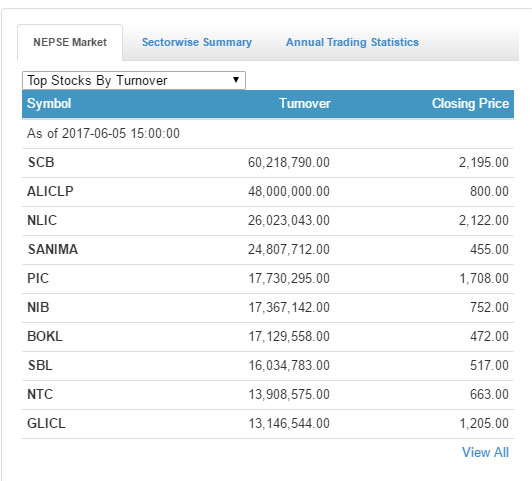Click closing price 2,122.00
This screenshot has height=481, width=532.
[x=484, y=220]
